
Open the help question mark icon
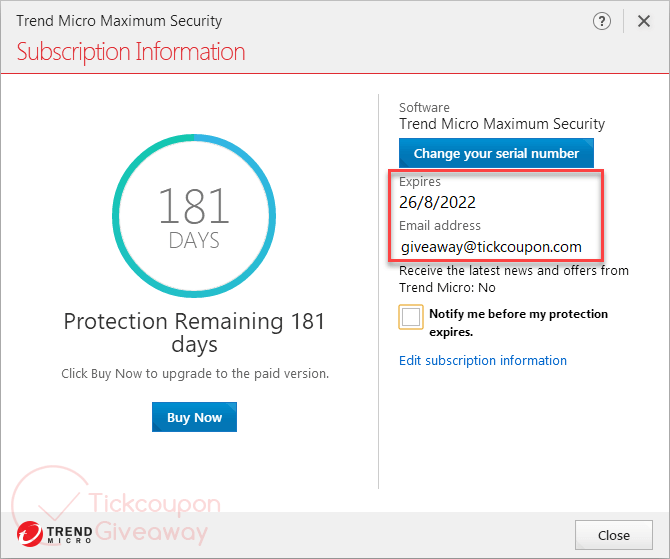(x=602, y=21)
